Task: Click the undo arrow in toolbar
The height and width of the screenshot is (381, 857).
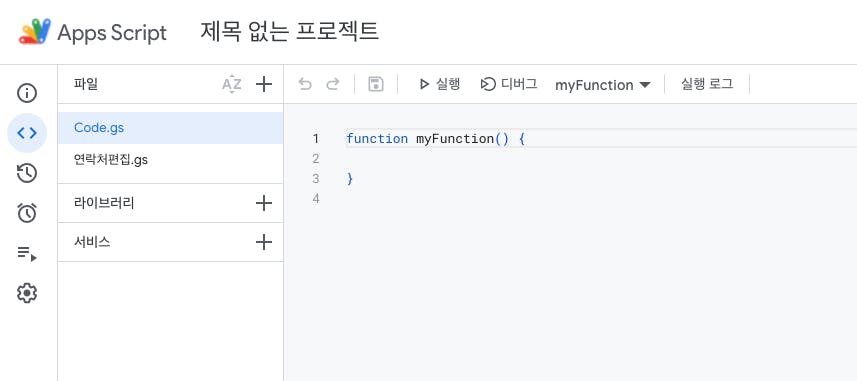Action: (305, 84)
